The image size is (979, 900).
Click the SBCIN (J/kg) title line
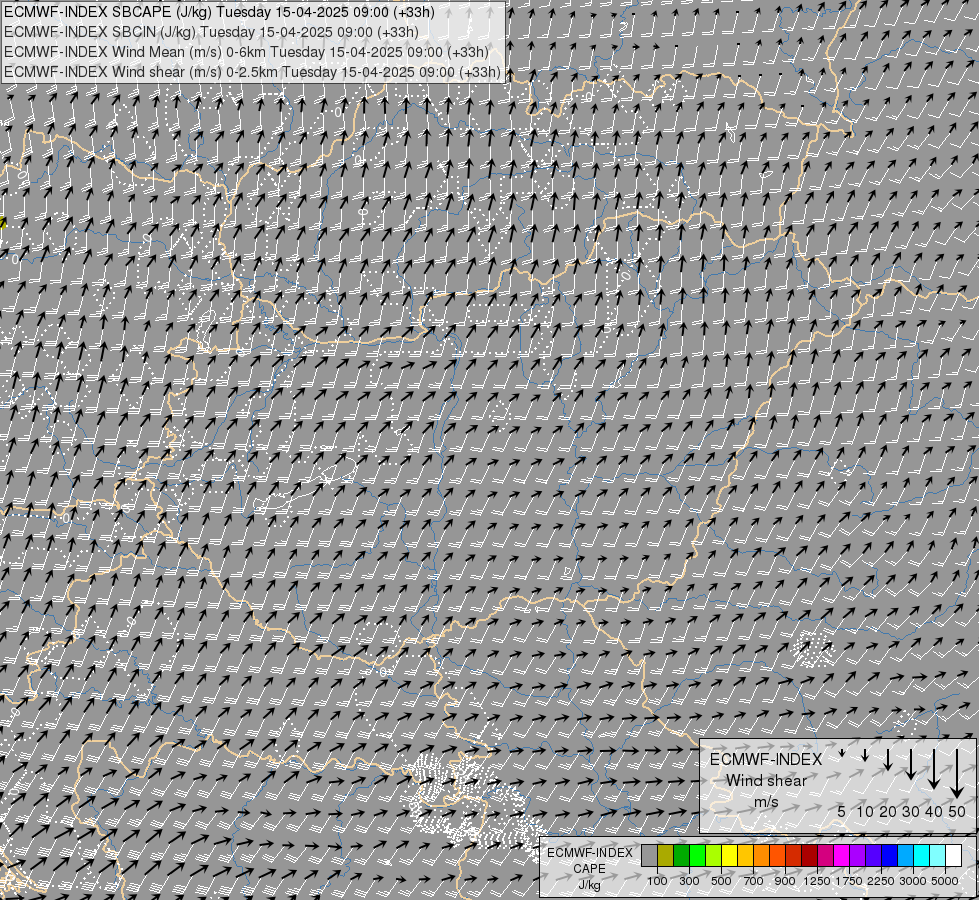211,32
